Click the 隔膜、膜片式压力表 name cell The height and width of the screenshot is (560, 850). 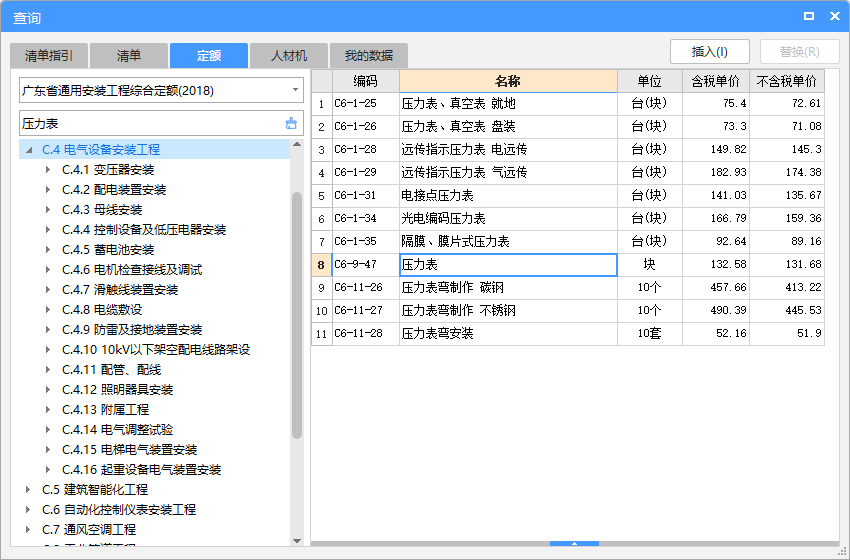point(508,242)
